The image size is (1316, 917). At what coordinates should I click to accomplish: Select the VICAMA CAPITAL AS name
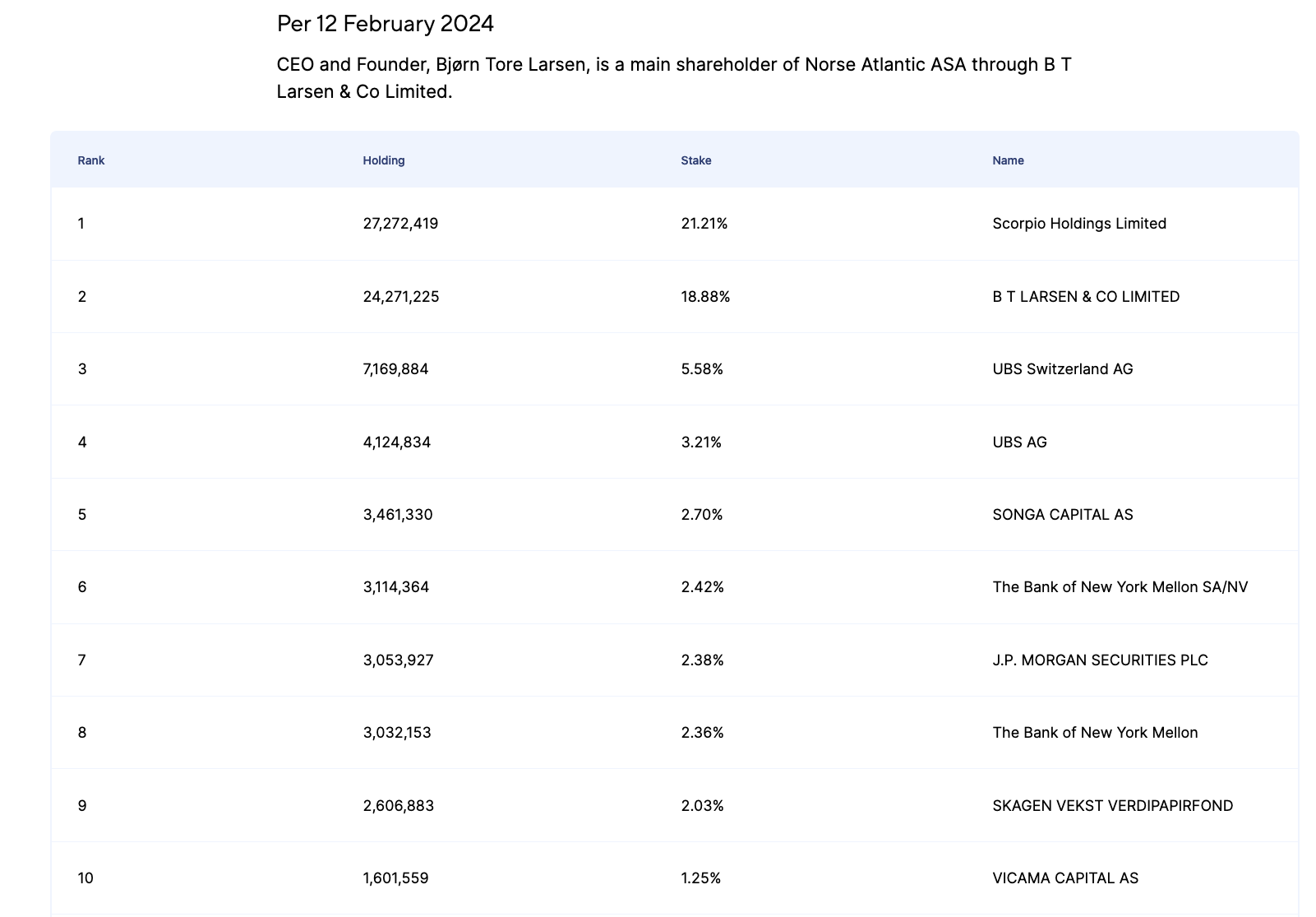[x=1065, y=878]
